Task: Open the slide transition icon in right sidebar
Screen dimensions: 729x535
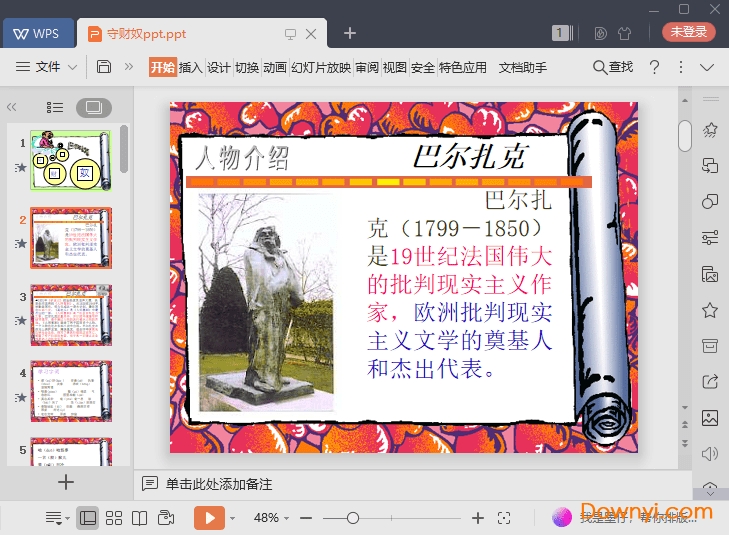Action: [x=710, y=166]
